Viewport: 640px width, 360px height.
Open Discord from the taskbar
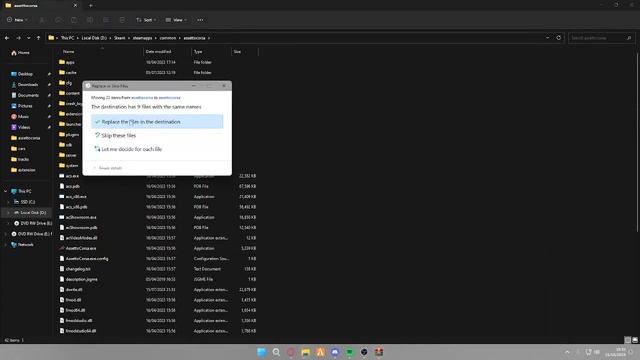(335, 352)
